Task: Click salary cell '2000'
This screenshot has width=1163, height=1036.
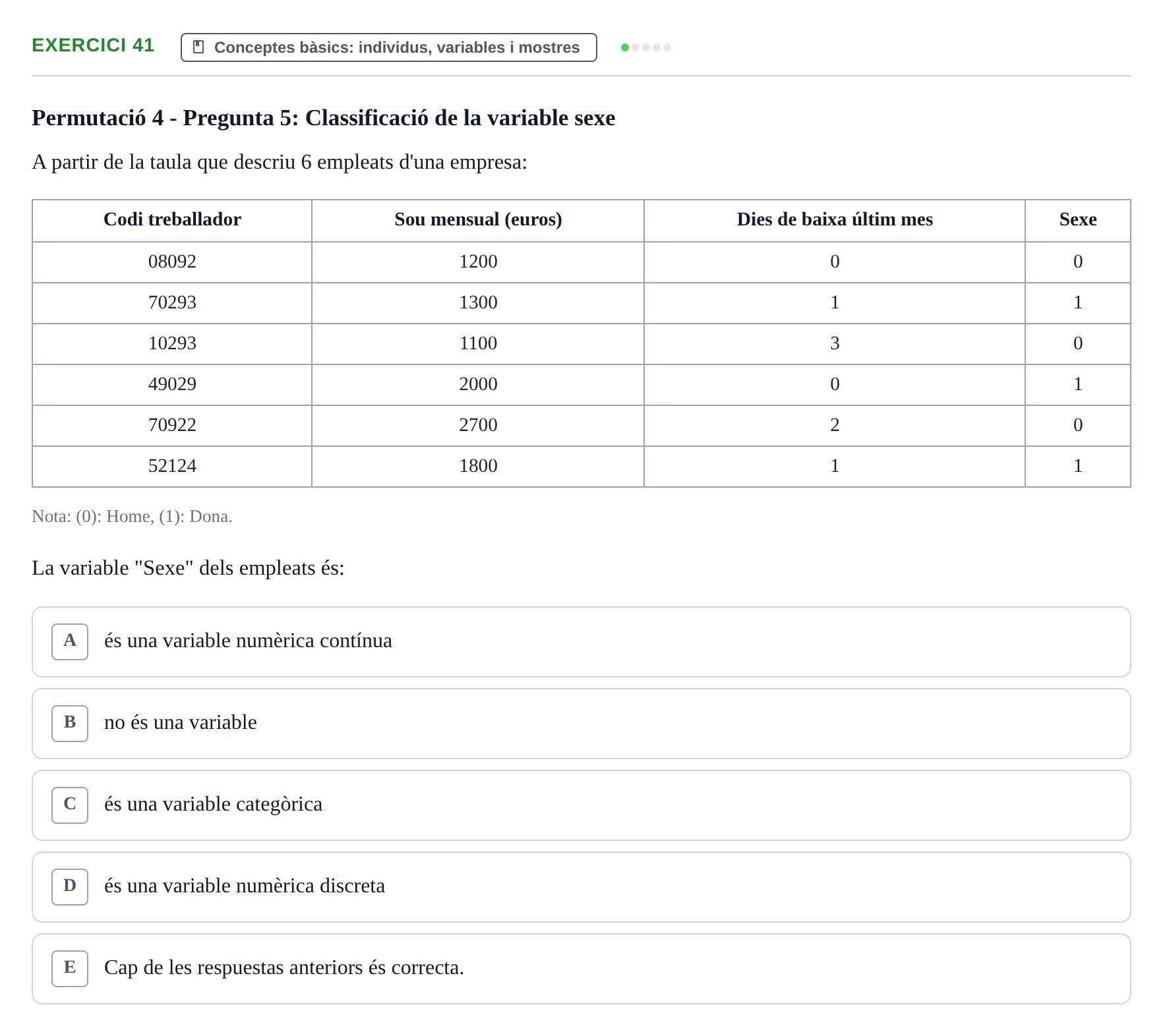Action: [478, 385]
